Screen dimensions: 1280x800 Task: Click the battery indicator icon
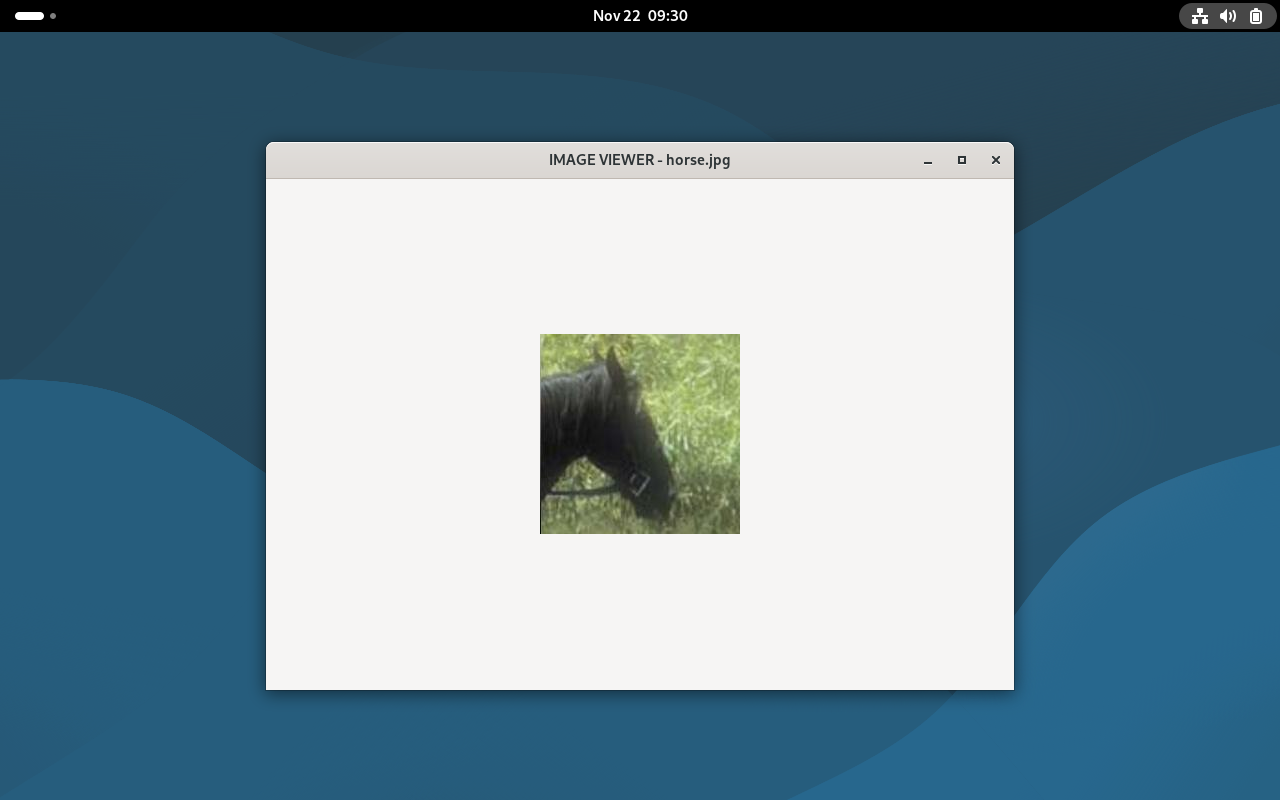pyautogui.click(x=1256, y=16)
